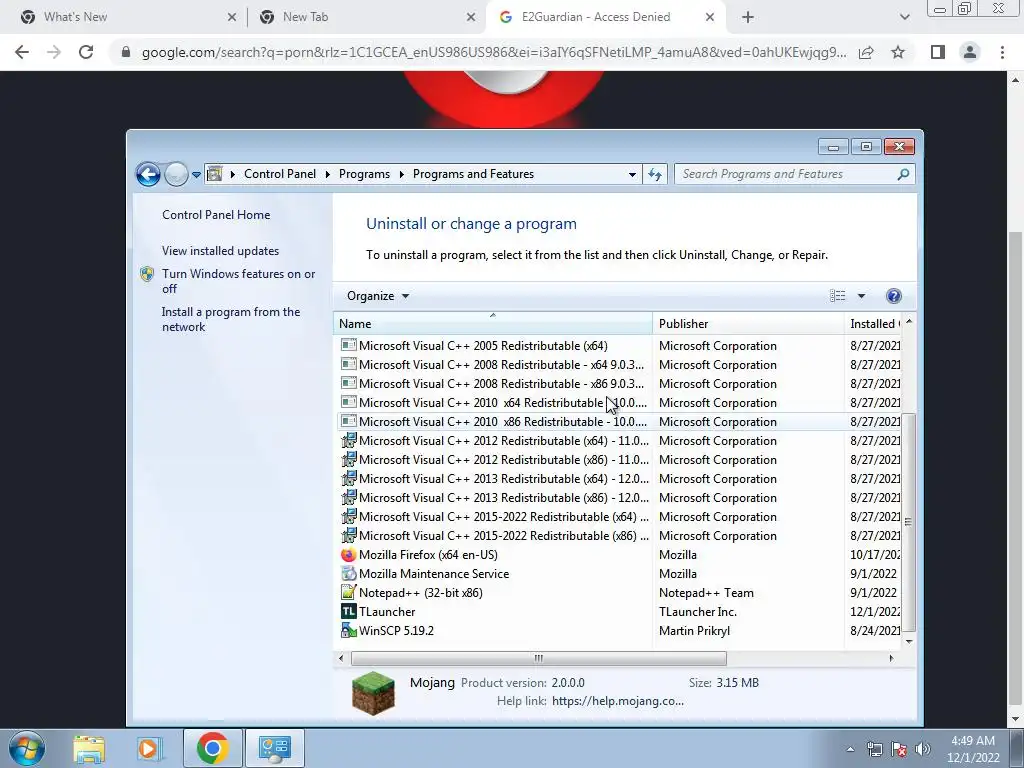Click program list scroll down arrow
The height and width of the screenshot is (768, 1024).
908,641
